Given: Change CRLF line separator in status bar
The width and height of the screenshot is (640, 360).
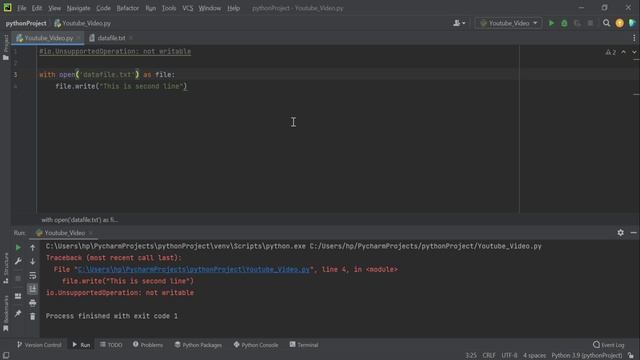Looking at the screenshot, I should (489, 356).
